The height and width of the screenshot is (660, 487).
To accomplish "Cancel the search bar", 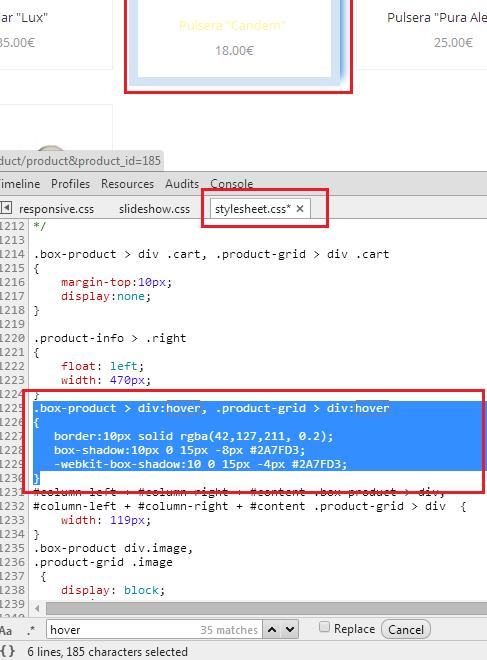I will point(406,630).
